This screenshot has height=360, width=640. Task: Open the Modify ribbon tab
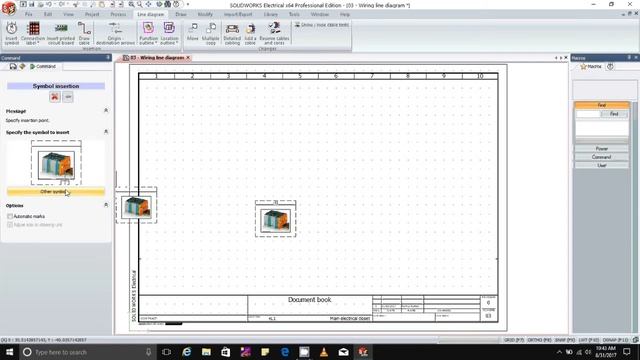point(205,14)
